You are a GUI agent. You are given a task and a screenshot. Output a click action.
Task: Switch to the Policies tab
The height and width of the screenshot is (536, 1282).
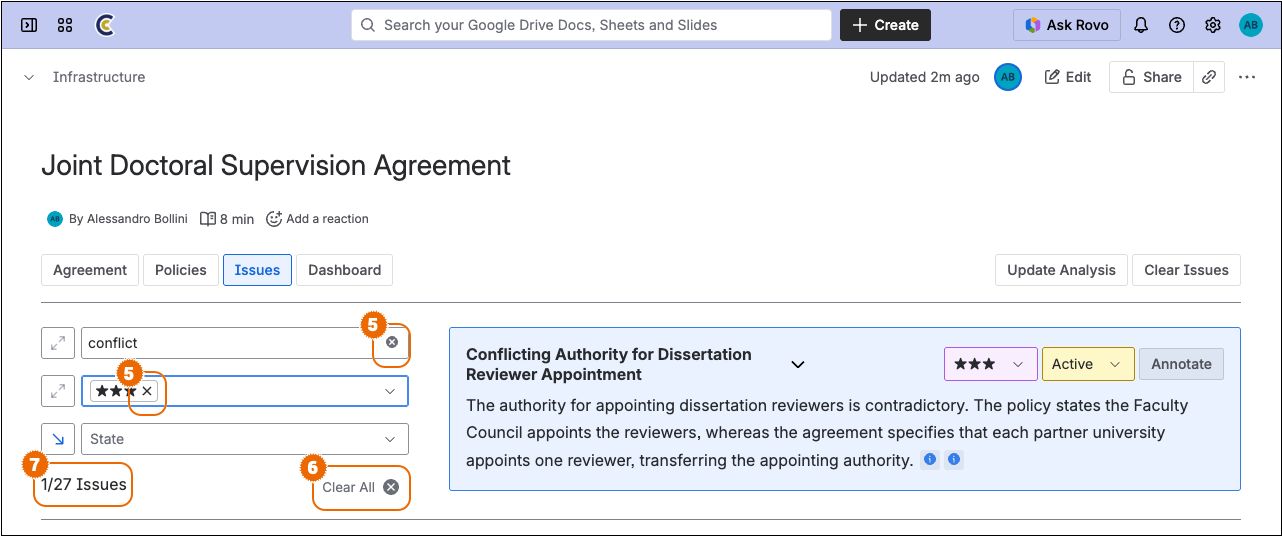point(181,270)
